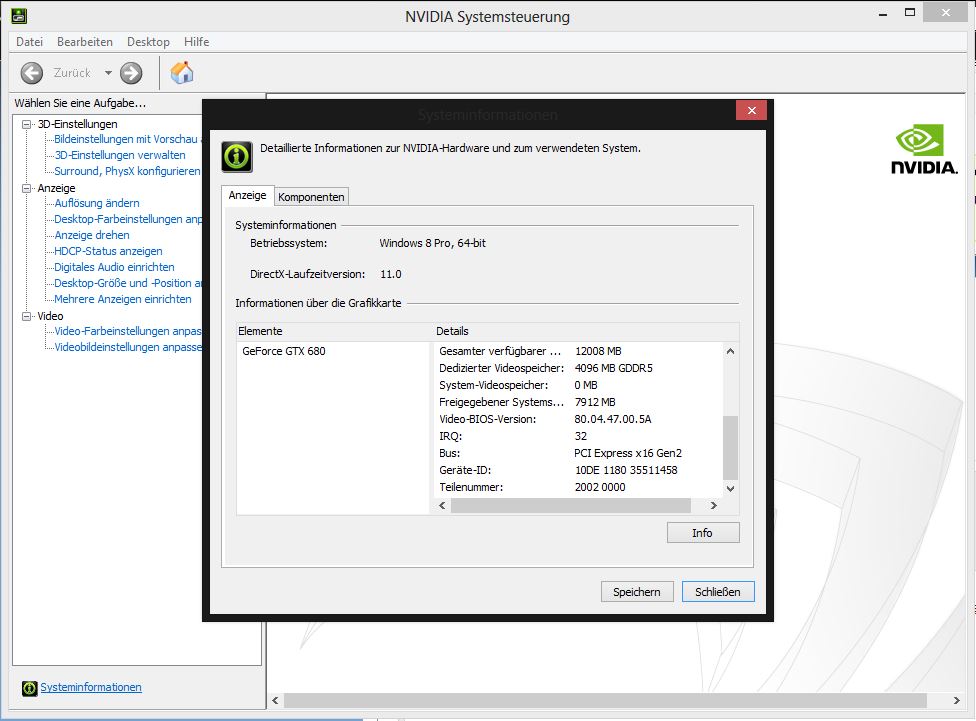Select the IRQ row

click(x=579, y=436)
